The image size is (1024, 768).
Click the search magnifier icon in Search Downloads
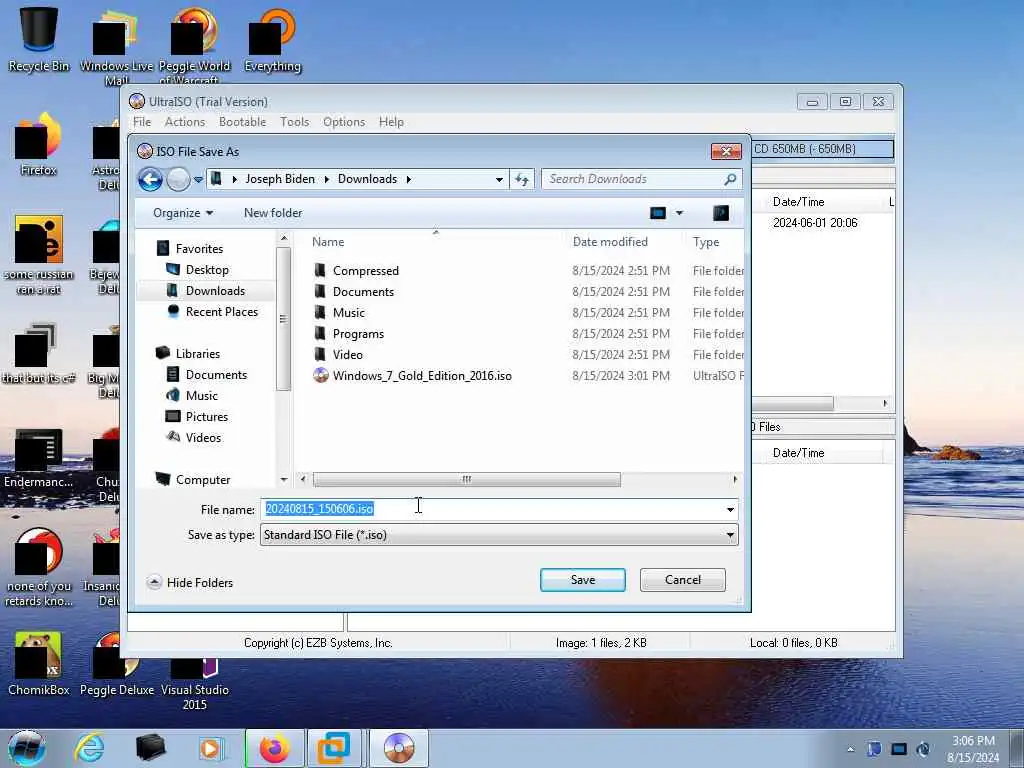(730, 179)
